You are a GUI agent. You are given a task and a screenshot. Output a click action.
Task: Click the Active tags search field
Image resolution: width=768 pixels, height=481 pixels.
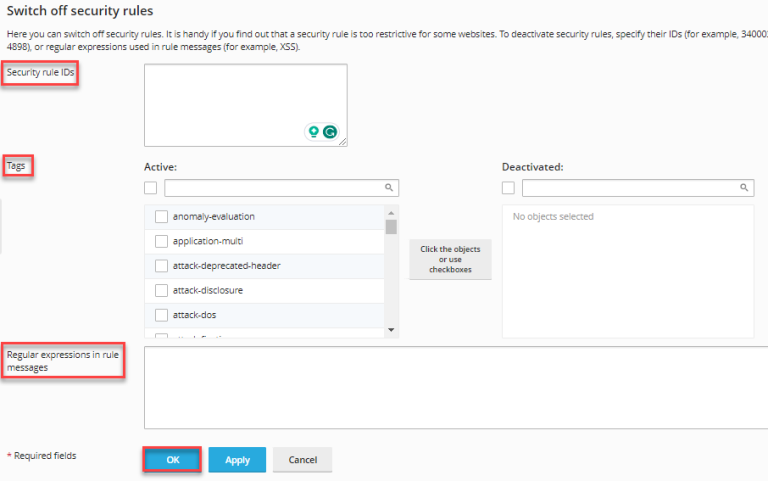274,188
